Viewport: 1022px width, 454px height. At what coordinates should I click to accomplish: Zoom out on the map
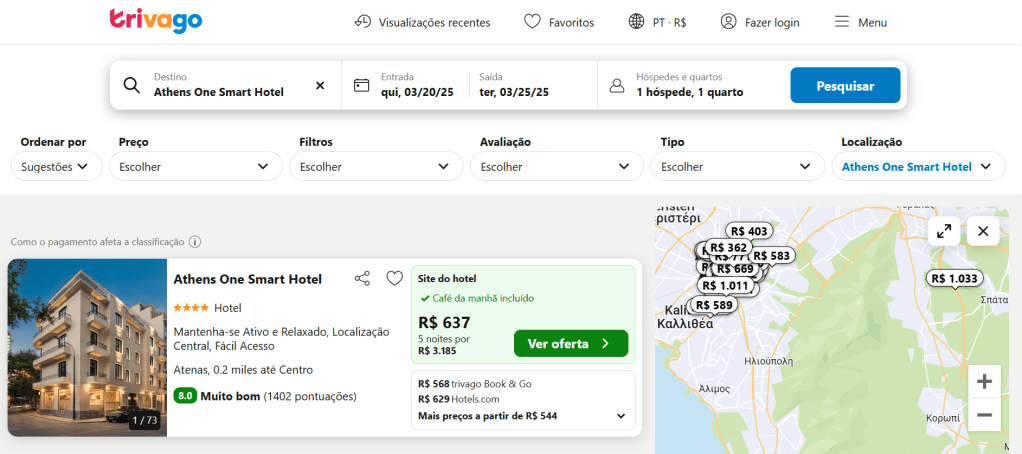click(x=984, y=414)
